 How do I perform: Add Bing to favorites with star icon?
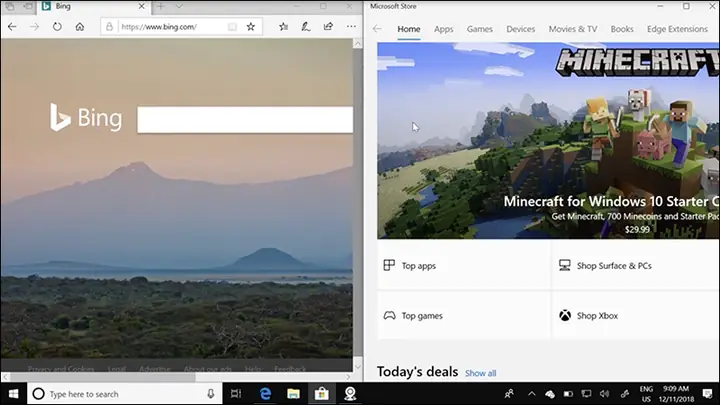[251, 27]
